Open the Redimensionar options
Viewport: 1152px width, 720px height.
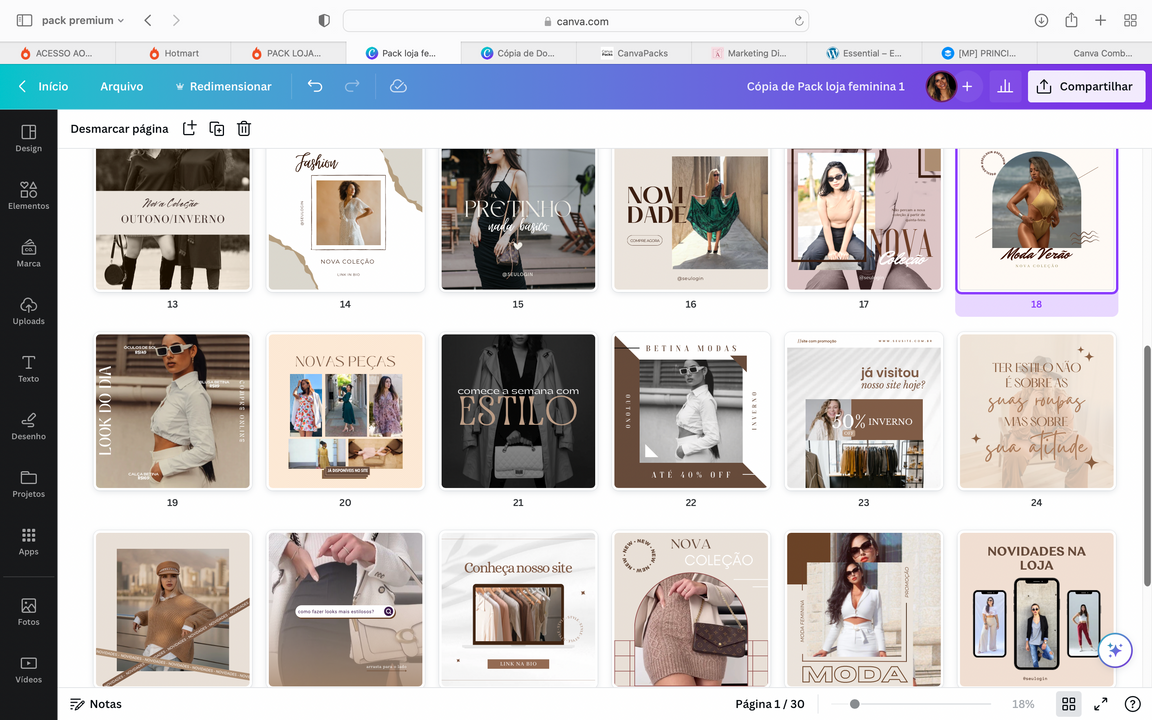tap(223, 87)
